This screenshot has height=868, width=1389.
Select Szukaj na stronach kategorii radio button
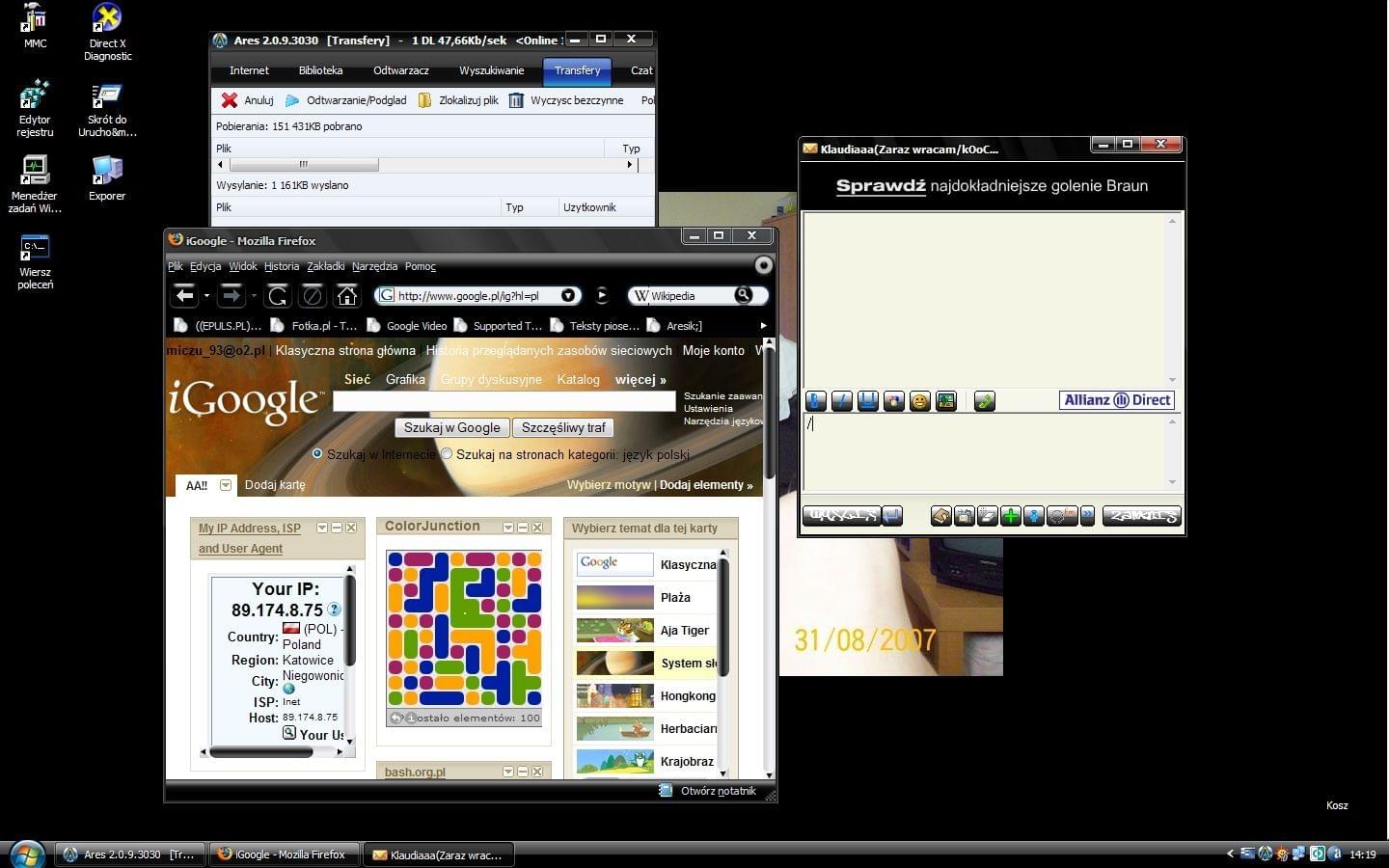click(x=447, y=453)
